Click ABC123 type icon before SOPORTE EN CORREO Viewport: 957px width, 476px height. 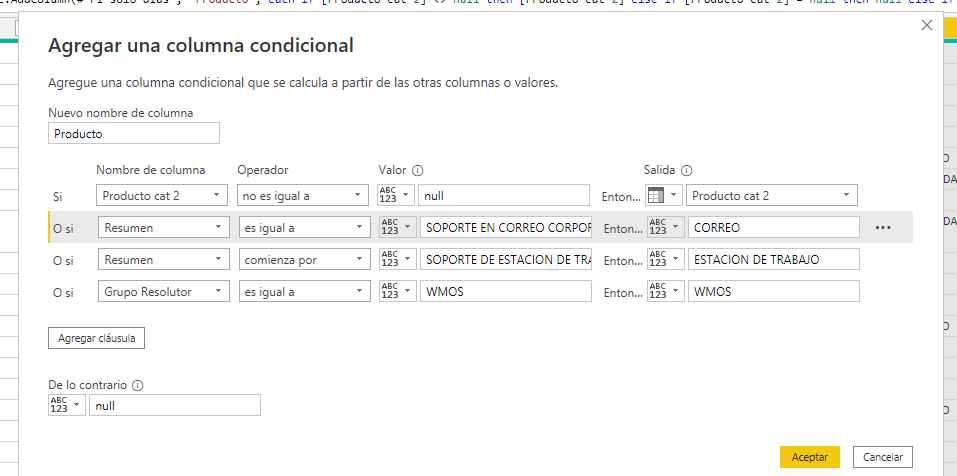[x=397, y=227]
